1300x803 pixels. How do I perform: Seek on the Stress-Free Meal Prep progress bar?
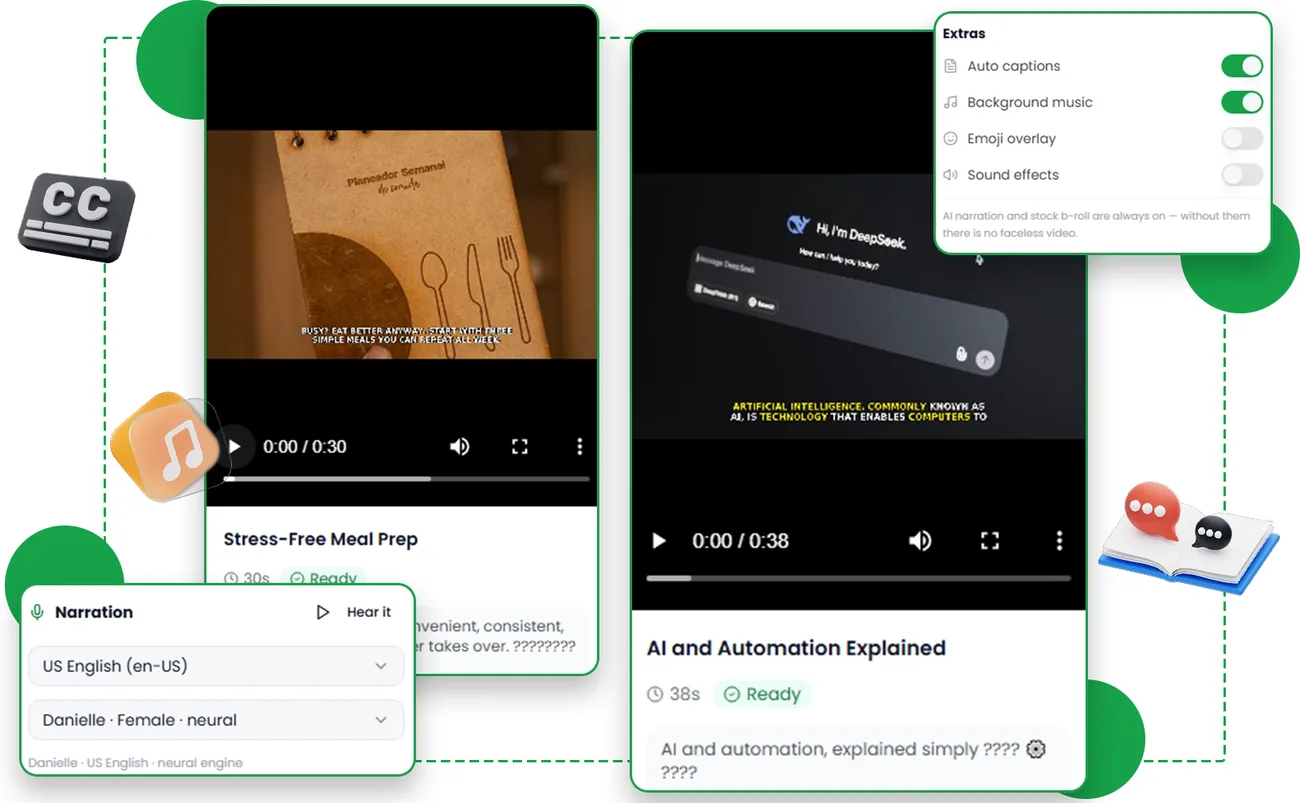click(x=406, y=479)
